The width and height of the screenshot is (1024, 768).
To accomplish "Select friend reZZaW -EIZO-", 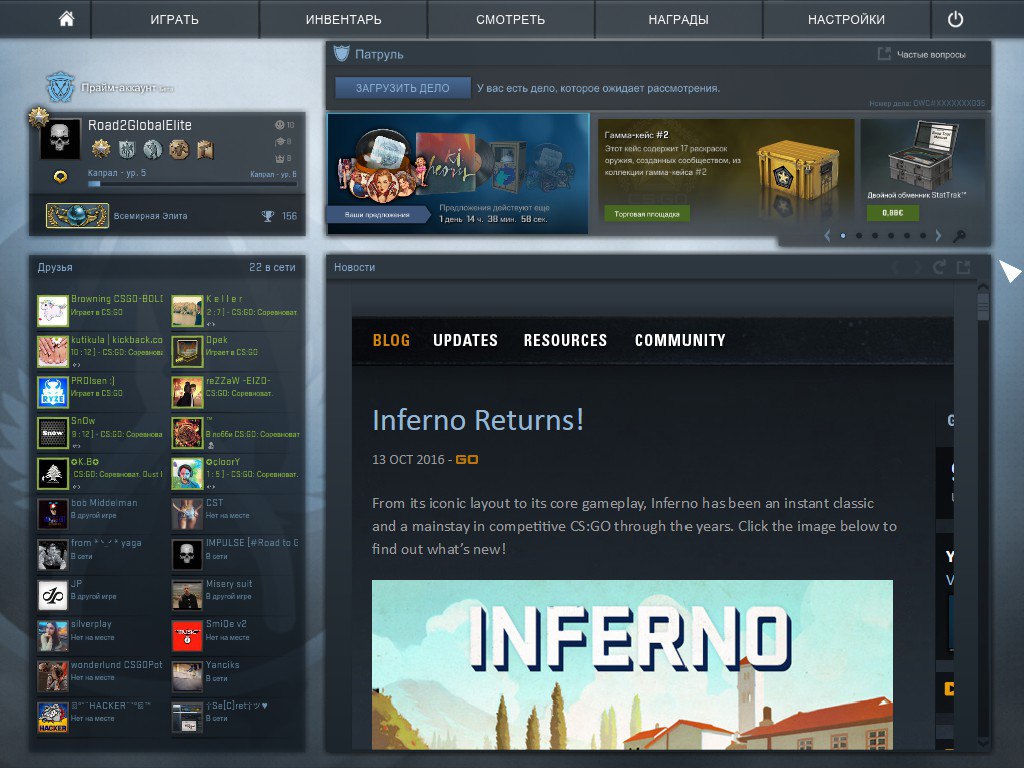I will tap(235, 392).
